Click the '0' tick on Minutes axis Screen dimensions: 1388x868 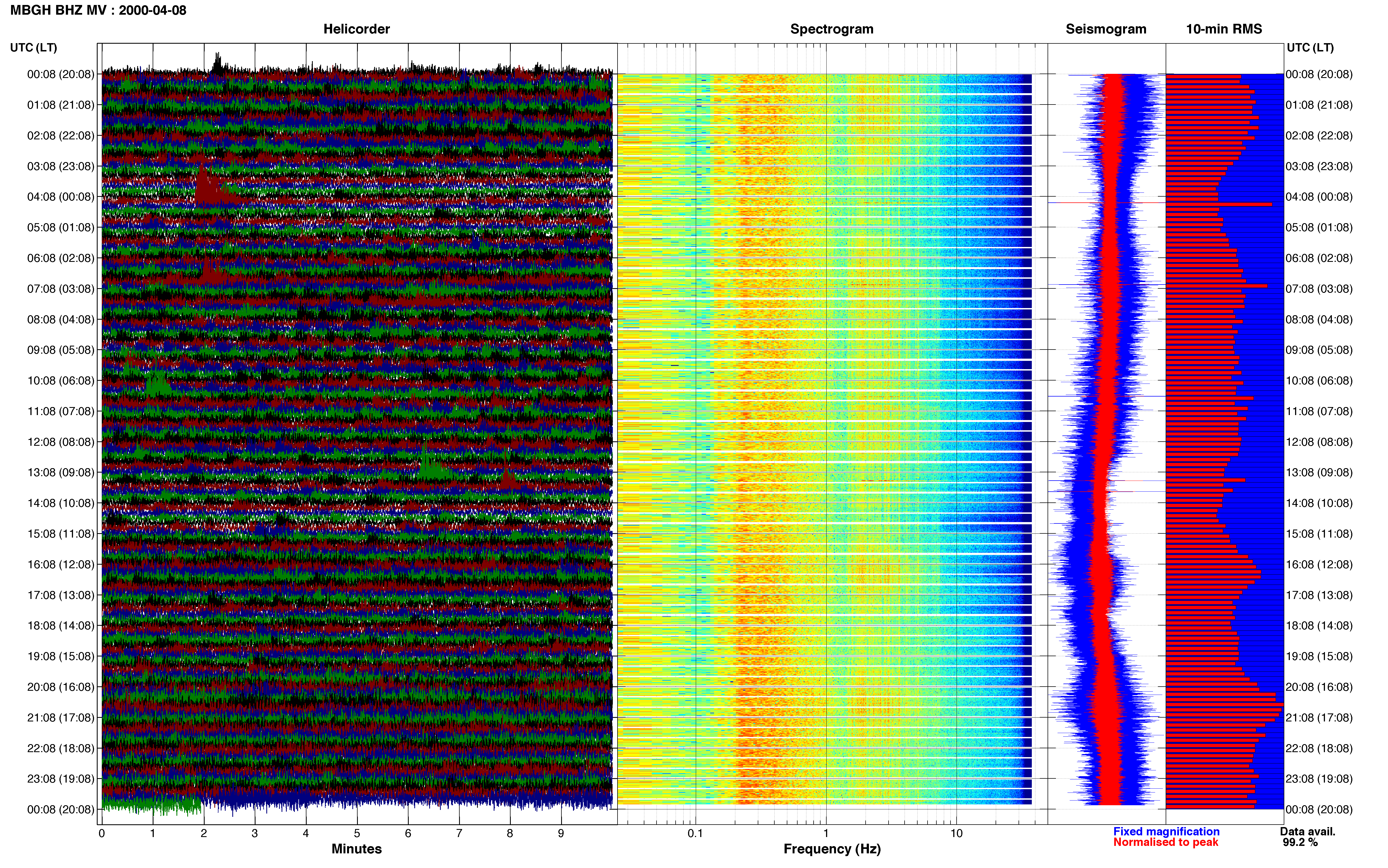point(101,833)
